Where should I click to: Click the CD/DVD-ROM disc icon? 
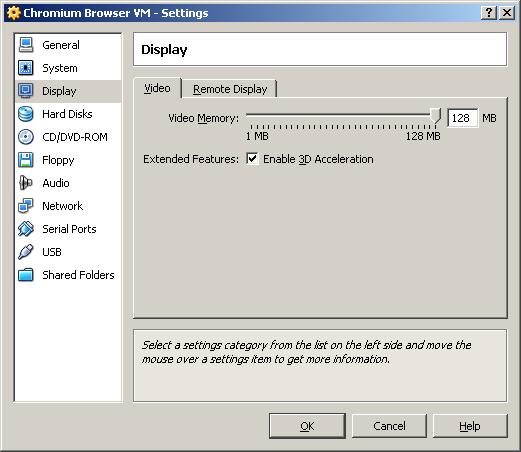pos(26,137)
